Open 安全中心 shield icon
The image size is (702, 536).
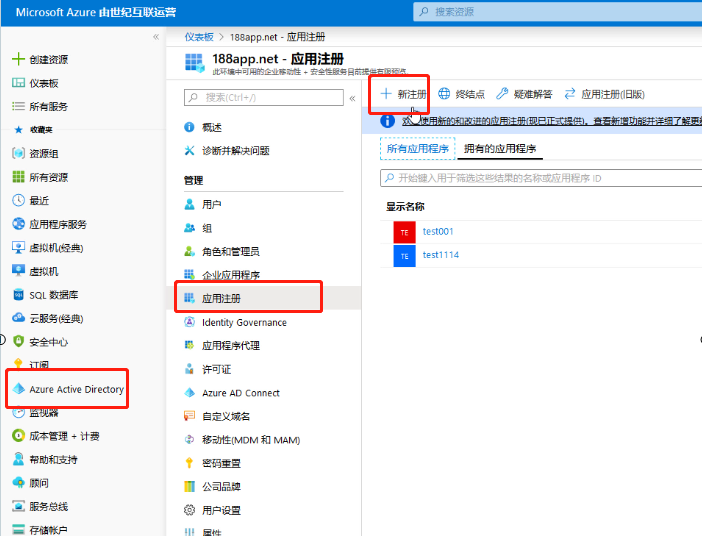pos(18,342)
